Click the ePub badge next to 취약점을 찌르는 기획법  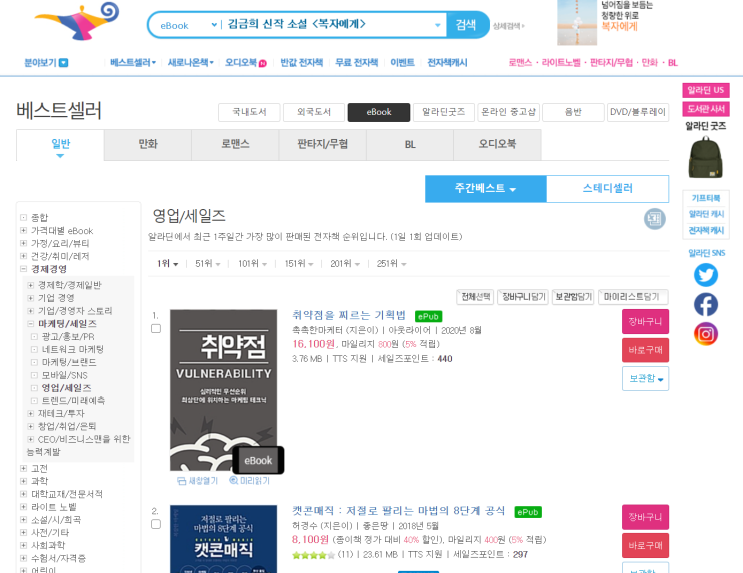(x=428, y=316)
